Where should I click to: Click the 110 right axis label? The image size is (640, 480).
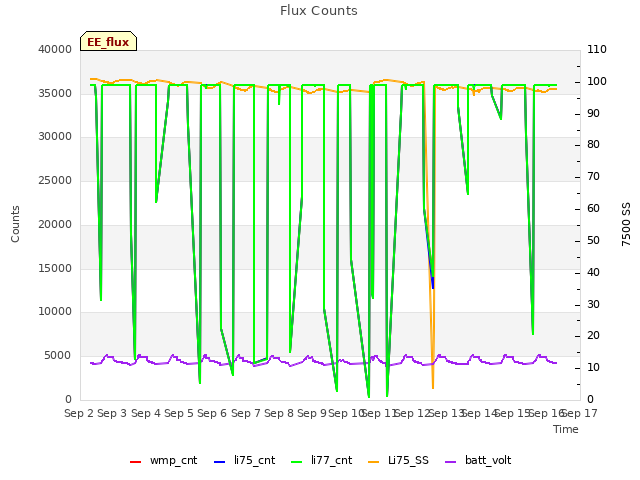point(597,49)
